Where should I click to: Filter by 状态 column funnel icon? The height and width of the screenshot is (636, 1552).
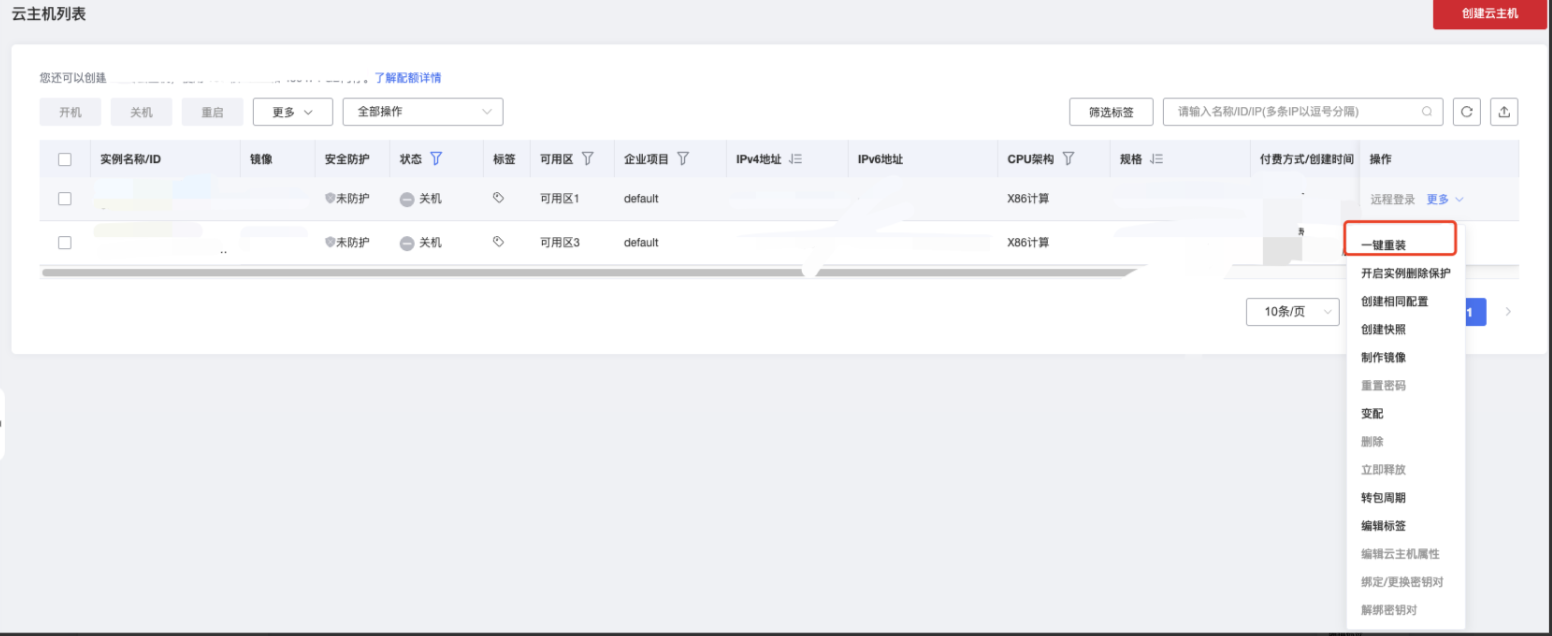click(436, 158)
